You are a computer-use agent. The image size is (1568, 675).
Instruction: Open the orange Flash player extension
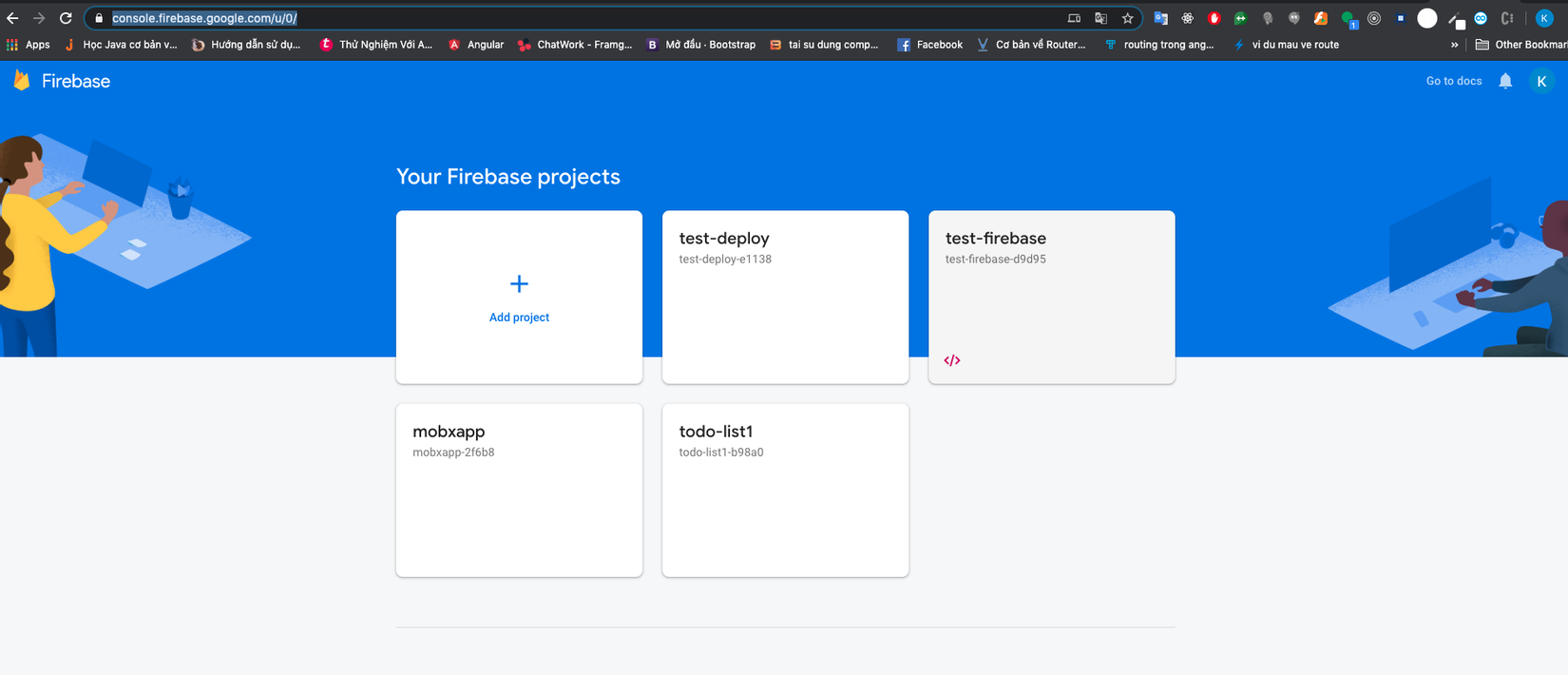tap(1320, 18)
